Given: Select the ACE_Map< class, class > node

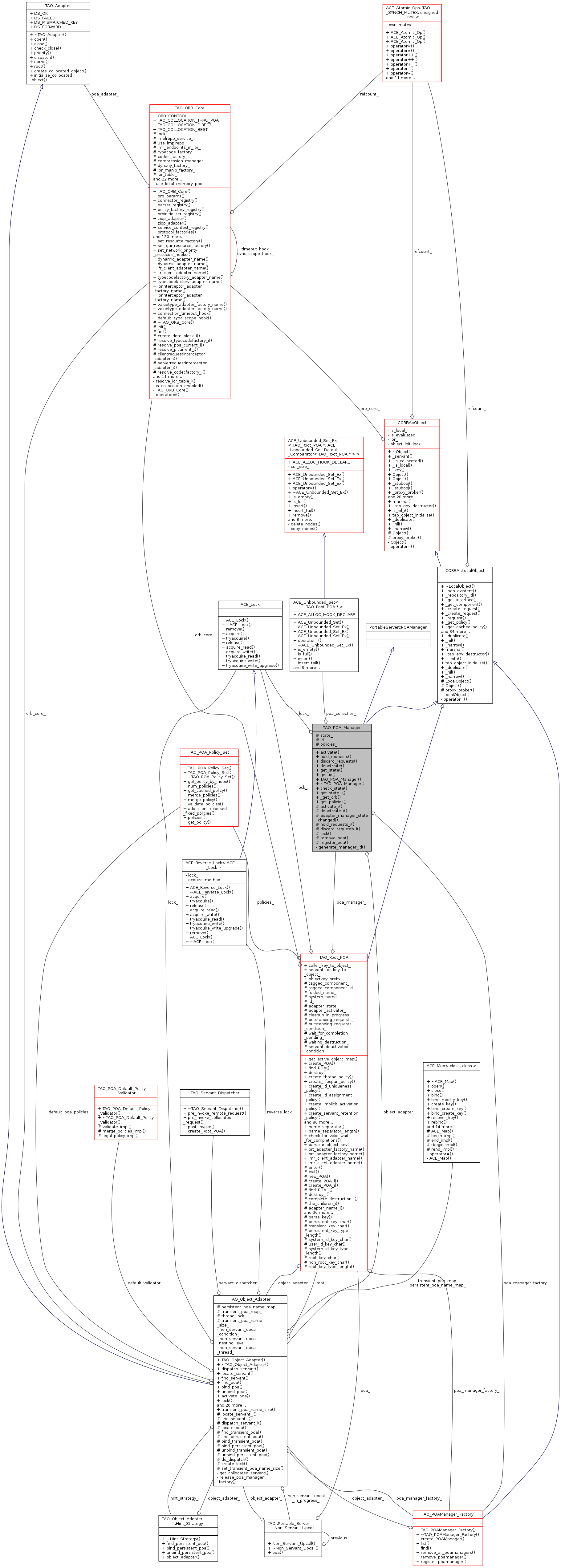Looking at the screenshot, I should [x=451, y=1066].
